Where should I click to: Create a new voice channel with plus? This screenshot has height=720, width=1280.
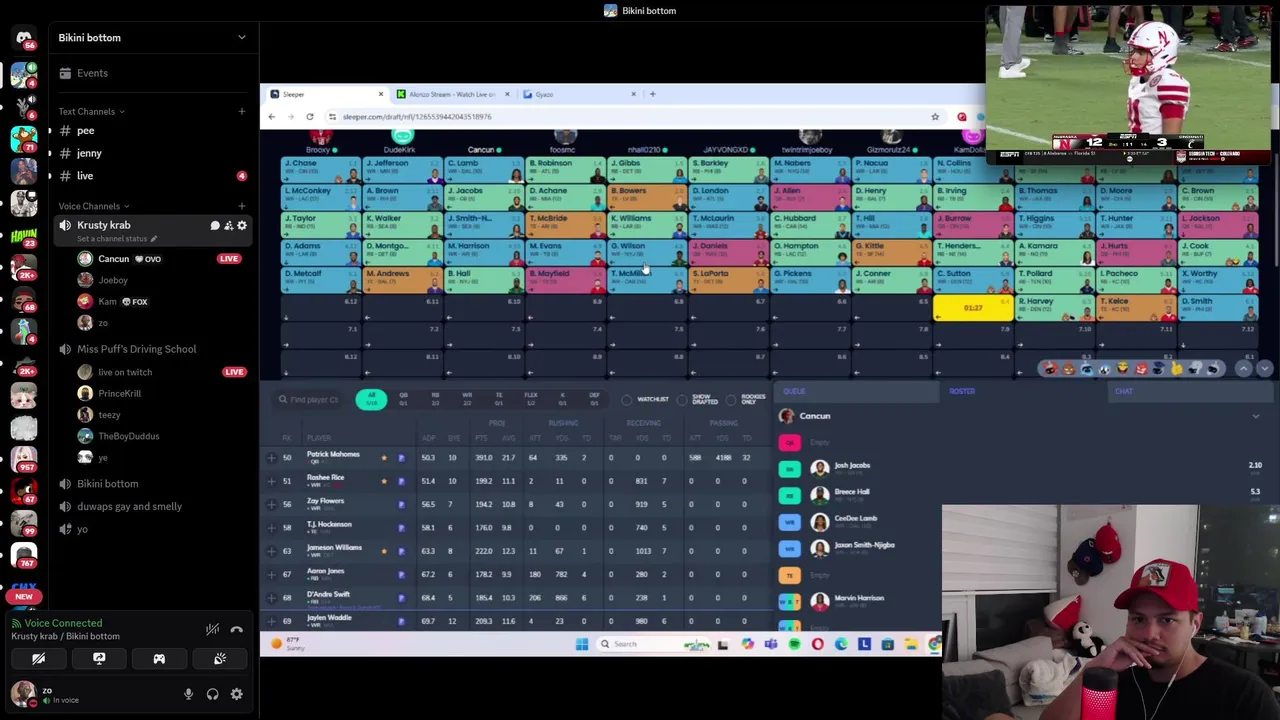(x=241, y=206)
